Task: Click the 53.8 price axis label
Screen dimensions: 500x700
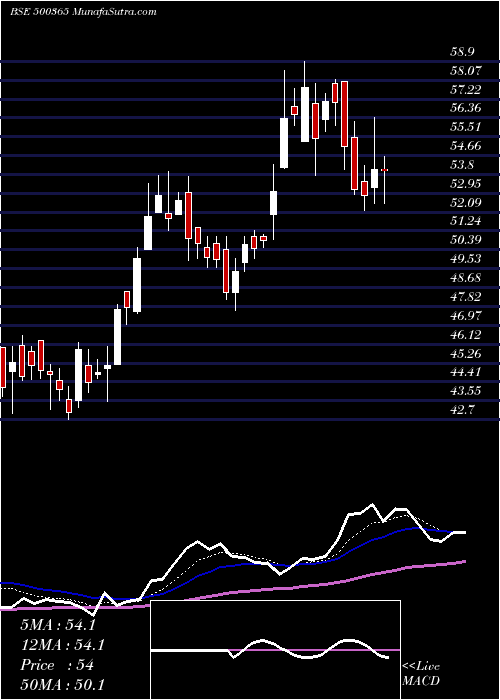Action: tap(462, 165)
